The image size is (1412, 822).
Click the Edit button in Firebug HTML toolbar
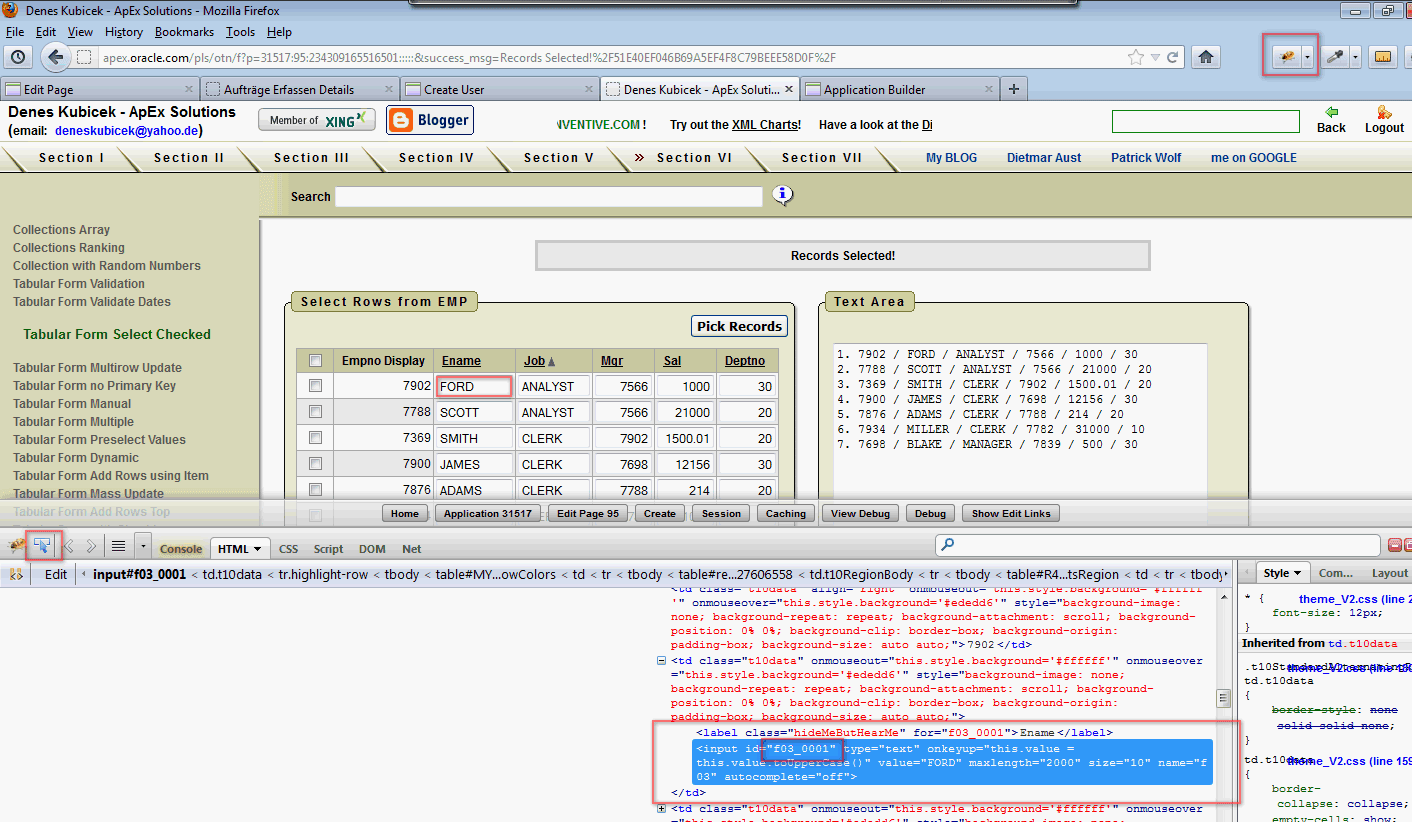[x=56, y=574]
